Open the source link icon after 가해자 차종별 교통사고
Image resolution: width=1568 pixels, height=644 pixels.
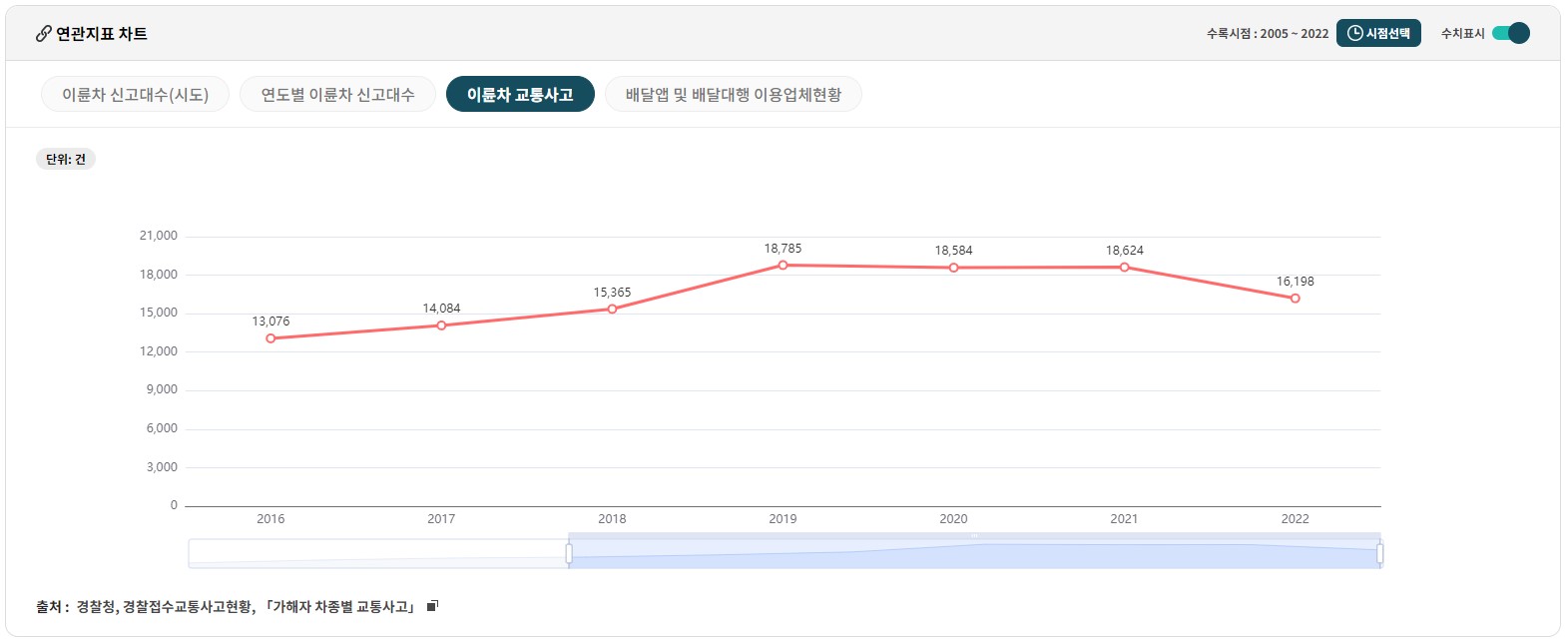[432, 606]
